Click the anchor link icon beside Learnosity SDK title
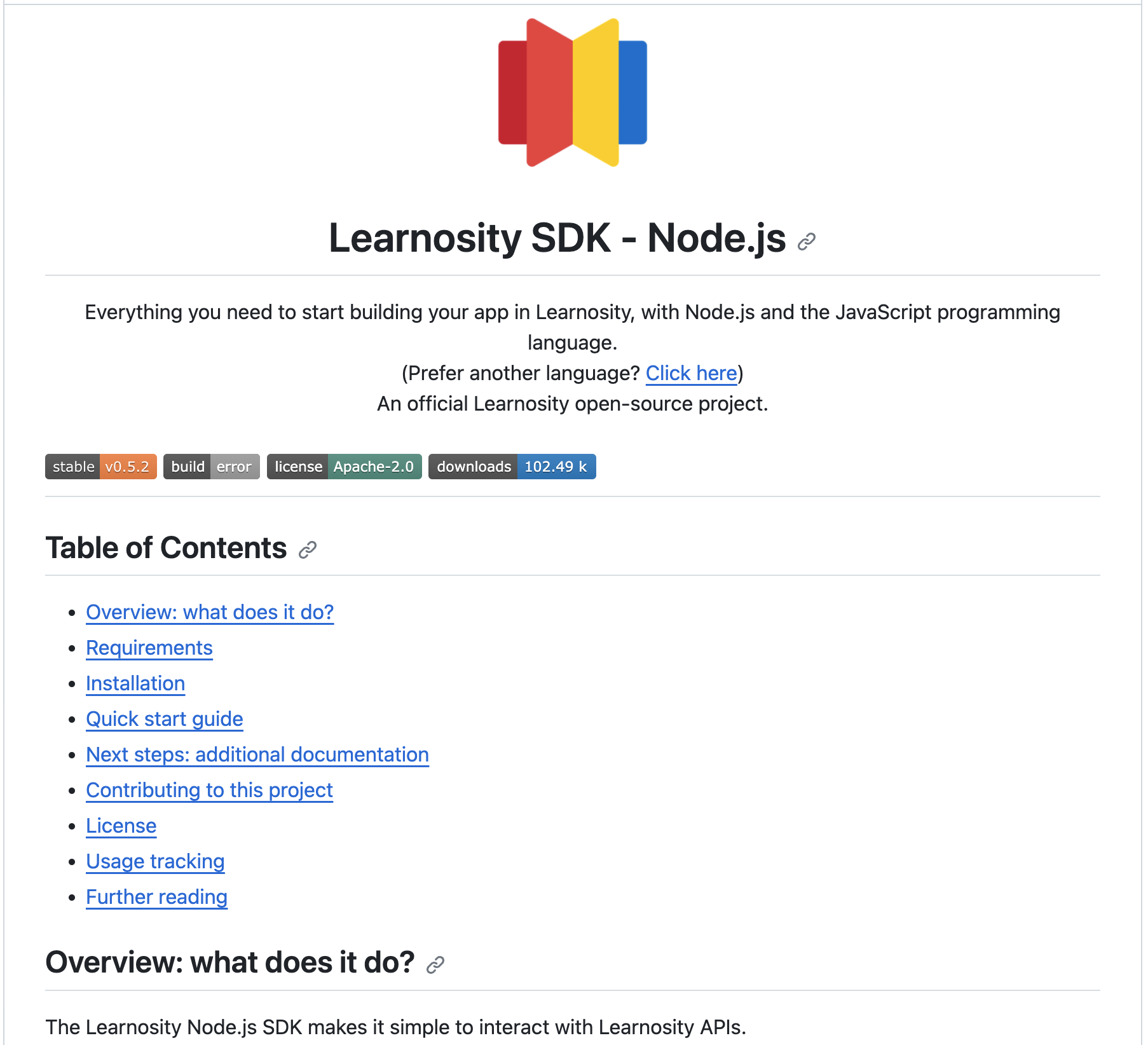 (x=806, y=242)
